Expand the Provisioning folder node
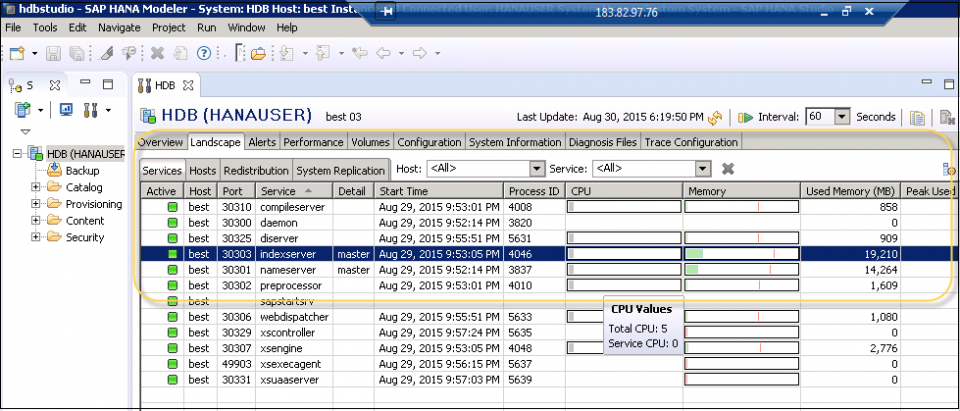This screenshot has height=411, width=960. (36, 204)
